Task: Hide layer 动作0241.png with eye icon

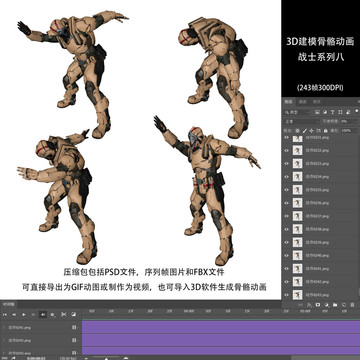Action: coord(286,269)
